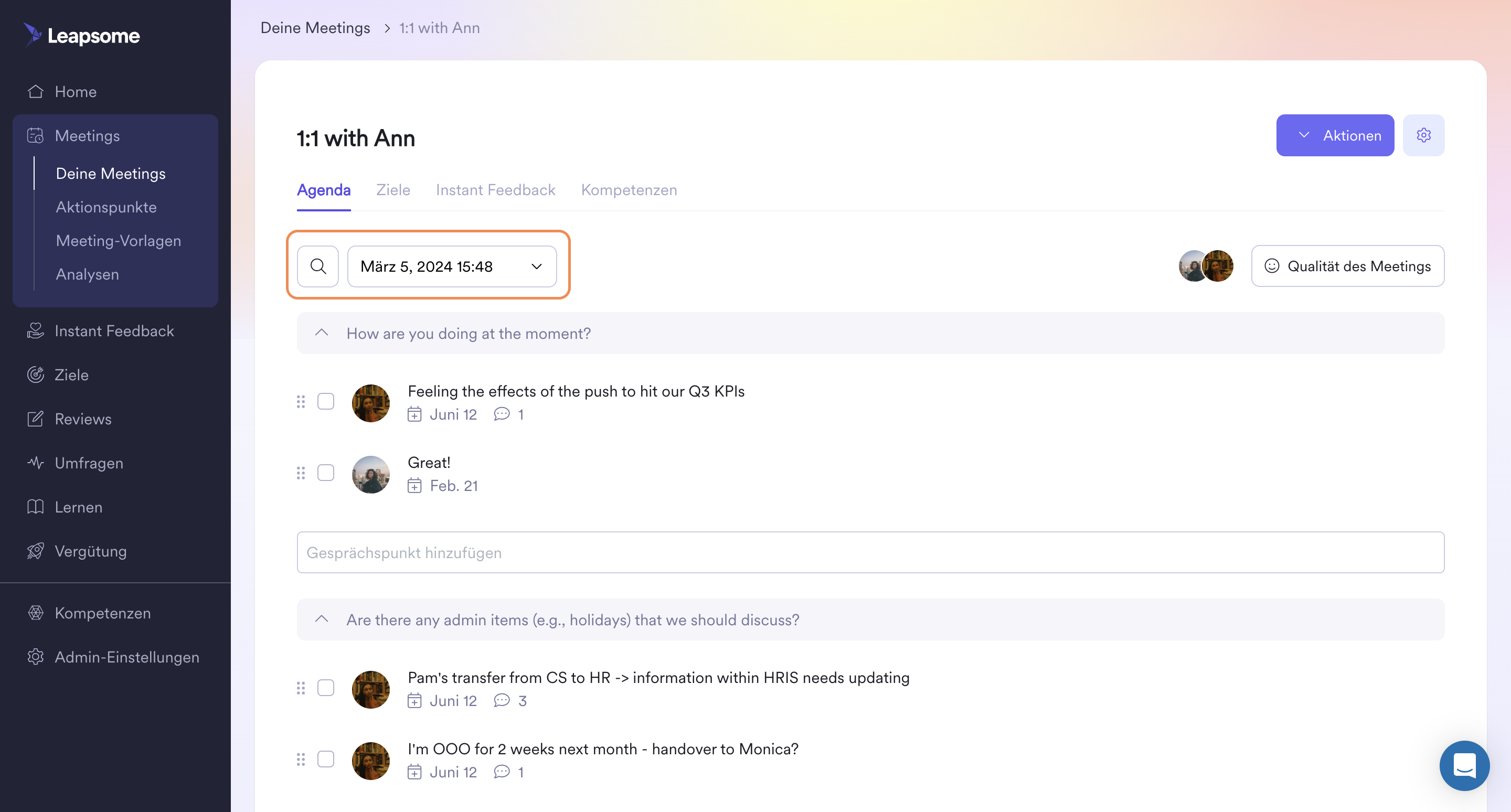Check the Pam's transfer talking point

click(x=325, y=688)
